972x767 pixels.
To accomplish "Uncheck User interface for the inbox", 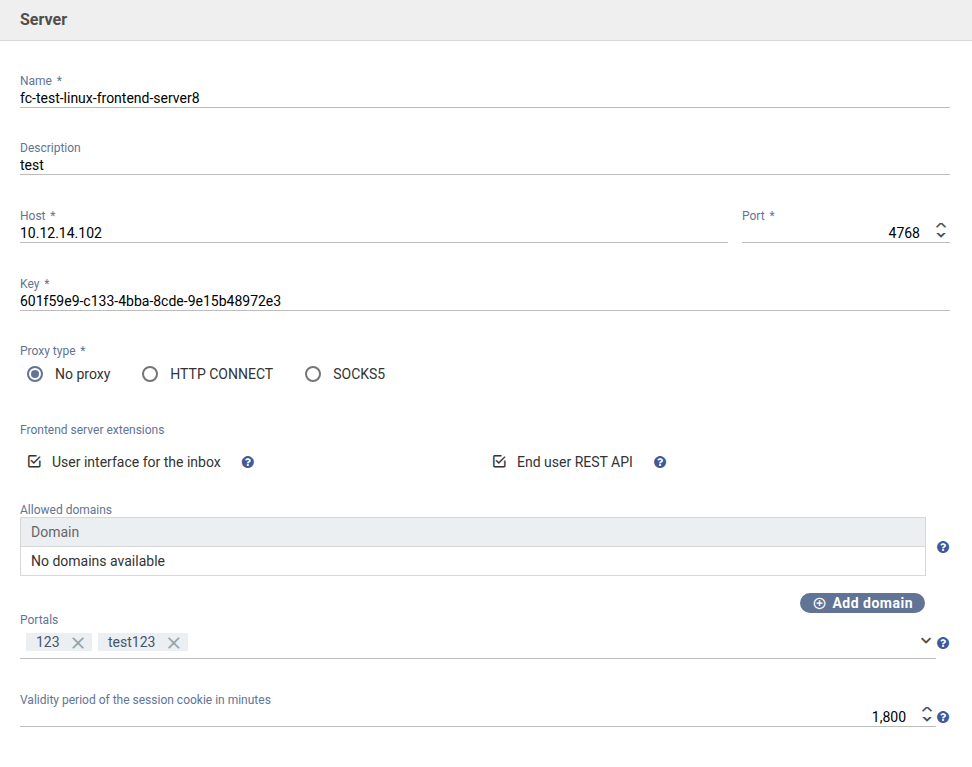I will click(35, 462).
